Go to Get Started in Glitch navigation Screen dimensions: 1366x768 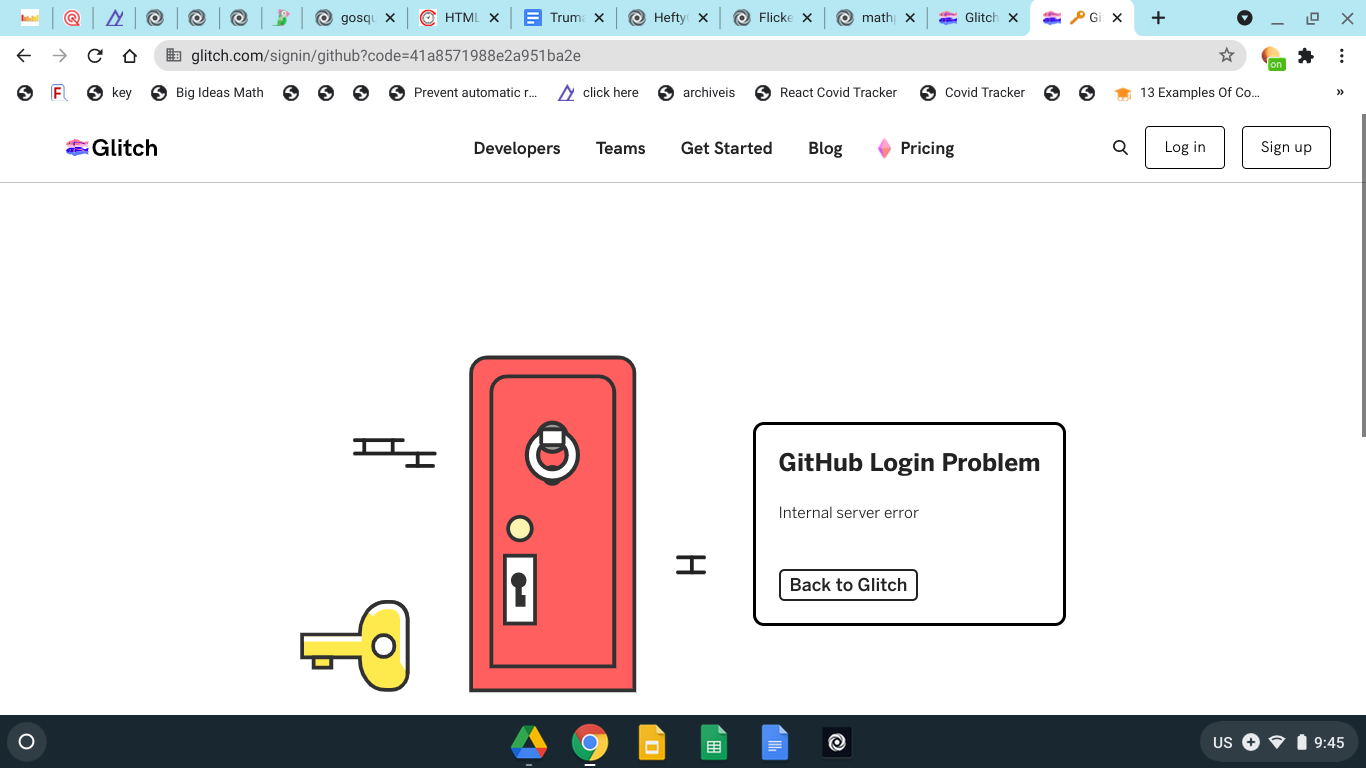(727, 148)
